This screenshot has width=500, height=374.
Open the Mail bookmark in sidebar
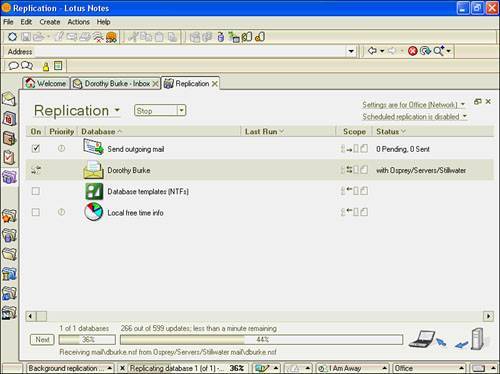9,99
